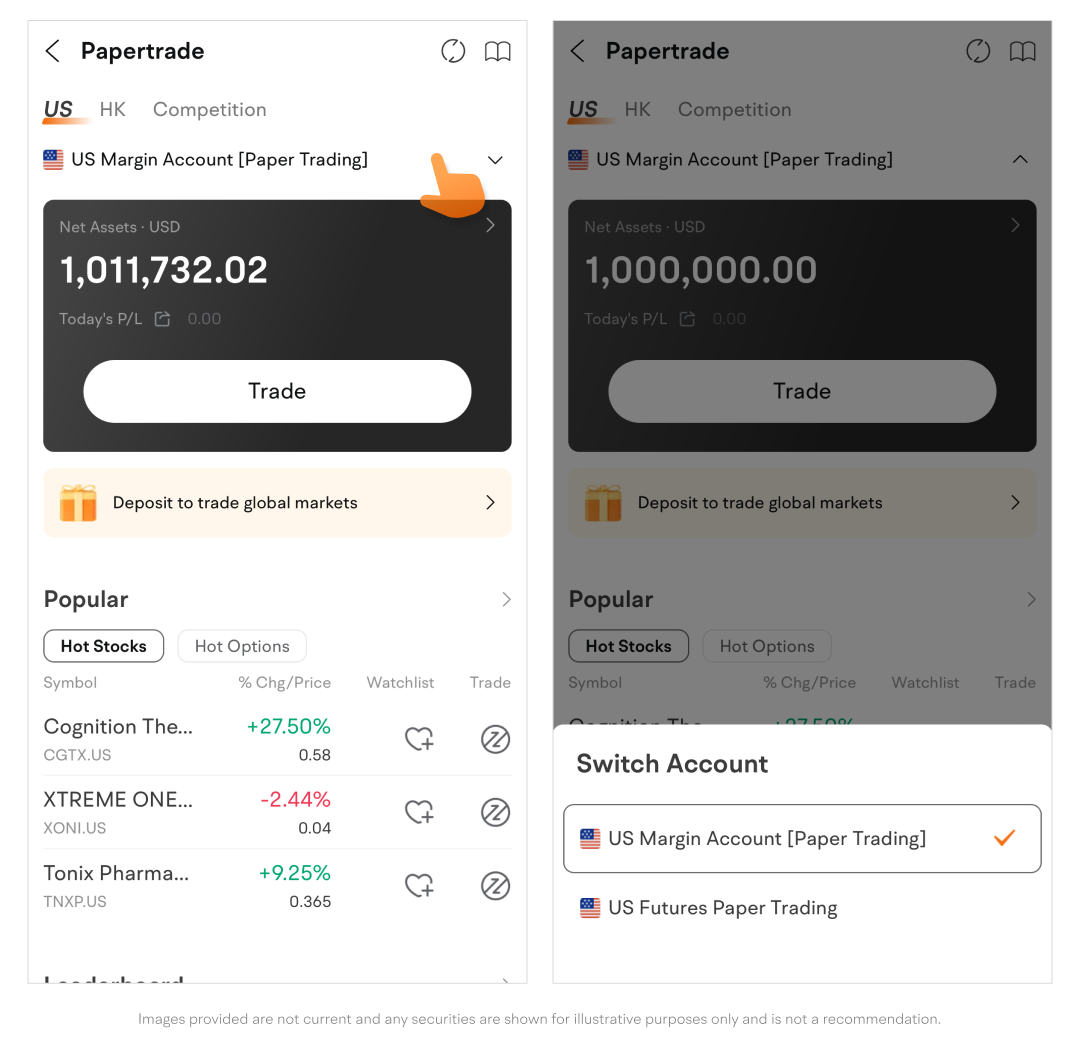Image resolution: width=1080 pixels, height=1049 pixels.
Task: Select US Margin Account [Paper Trading] option
Action: click(802, 838)
